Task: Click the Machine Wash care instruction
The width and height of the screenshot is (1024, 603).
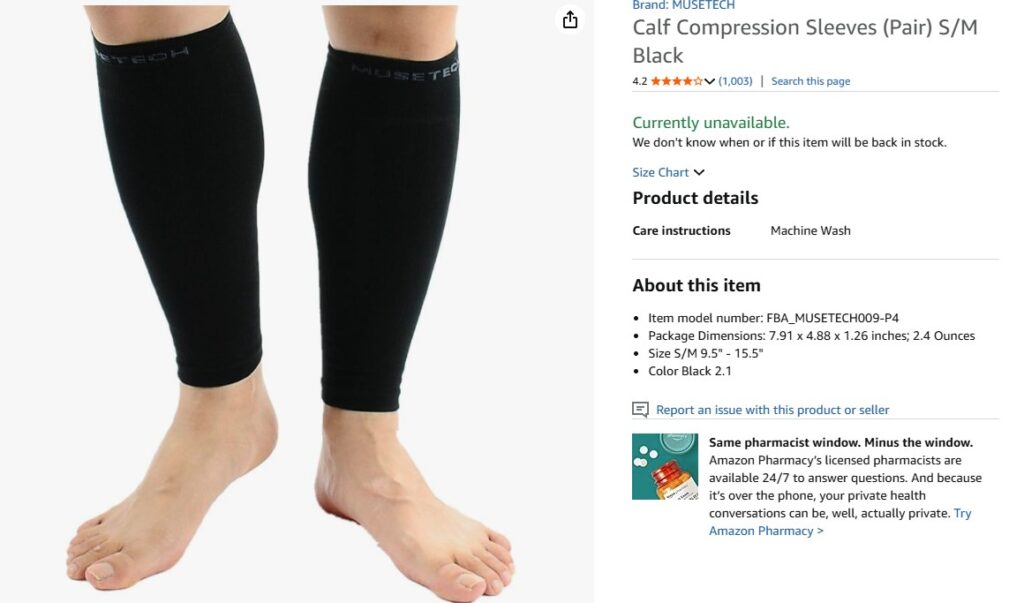Action: 810,231
